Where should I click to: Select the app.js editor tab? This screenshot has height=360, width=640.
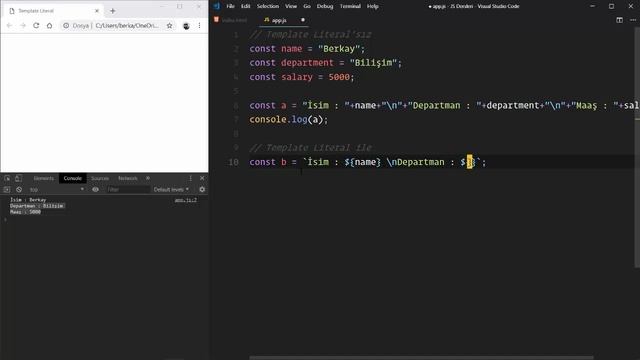[279, 20]
